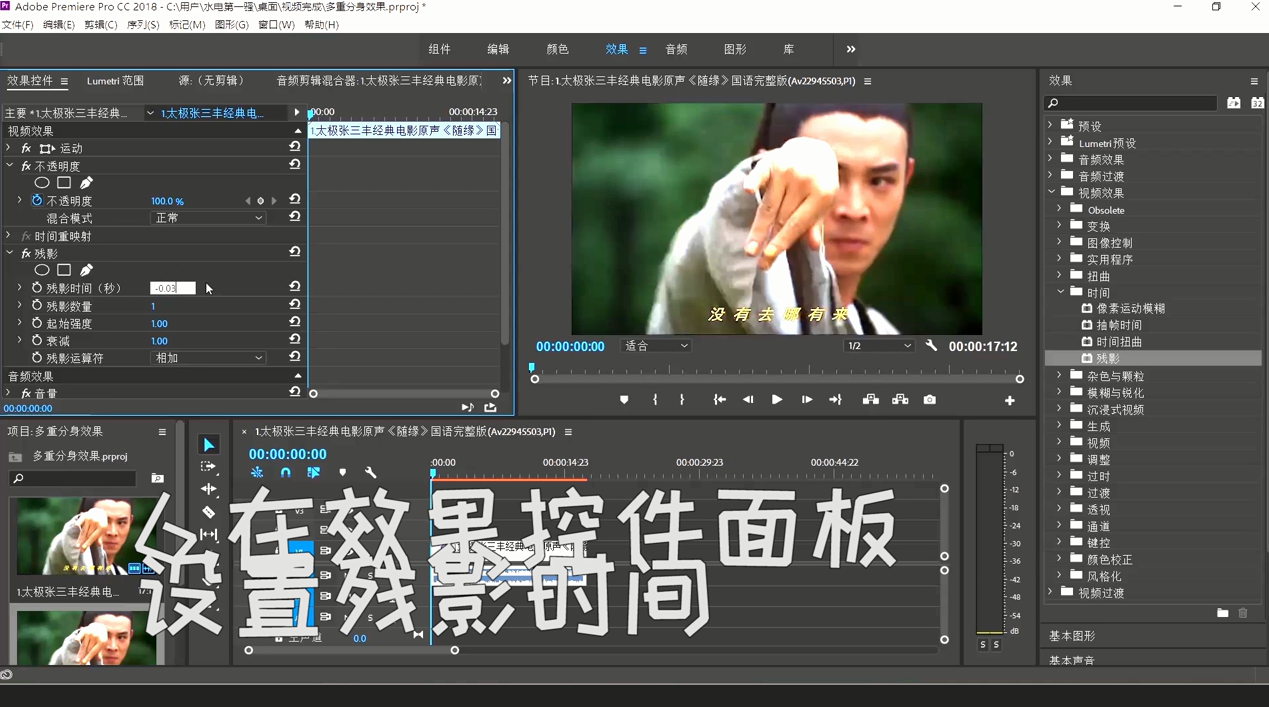Toggle animation stopwatch for 残影时间
Screen dimensions: 1269x707
click(x=37, y=288)
